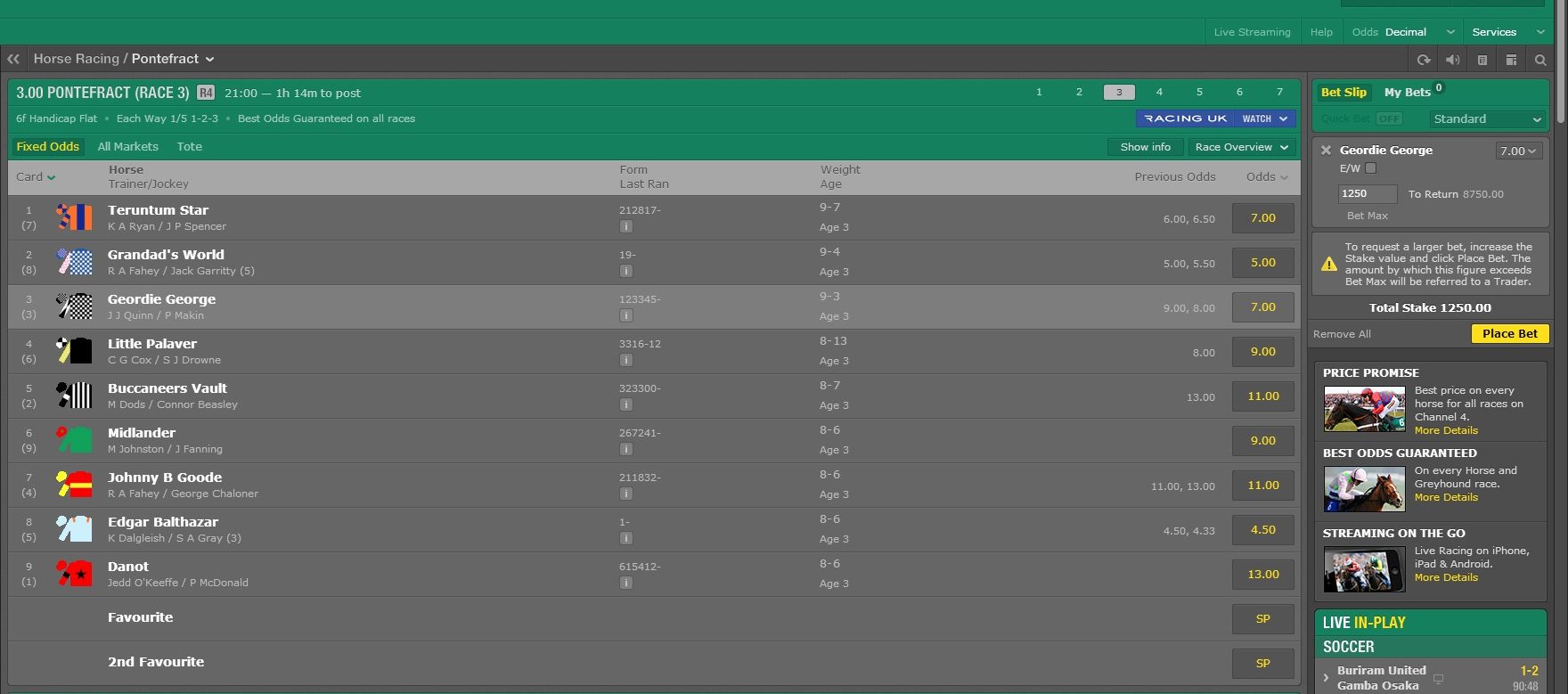Image resolution: width=1568 pixels, height=694 pixels.
Task: Remove Geordie George via the X icon
Action: [1326, 151]
